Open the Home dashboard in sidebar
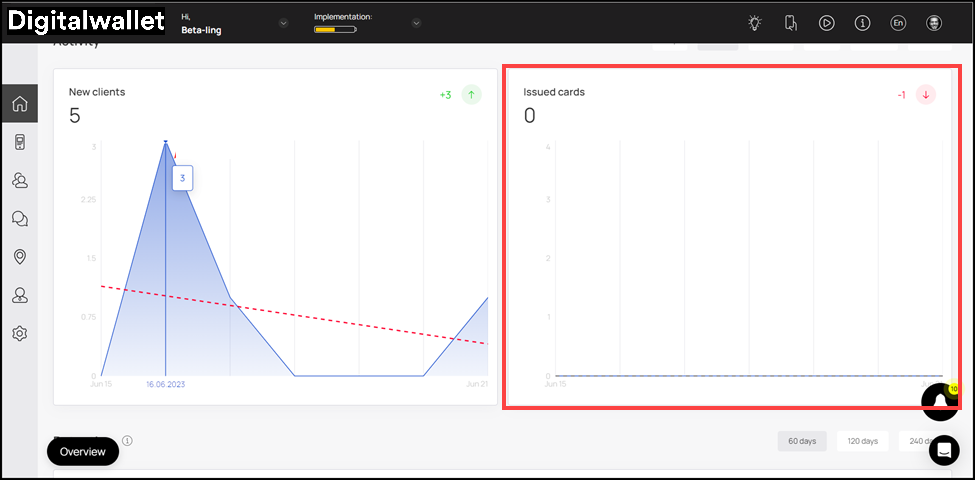This screenshot has height=480, width=975. pos(19,104)
